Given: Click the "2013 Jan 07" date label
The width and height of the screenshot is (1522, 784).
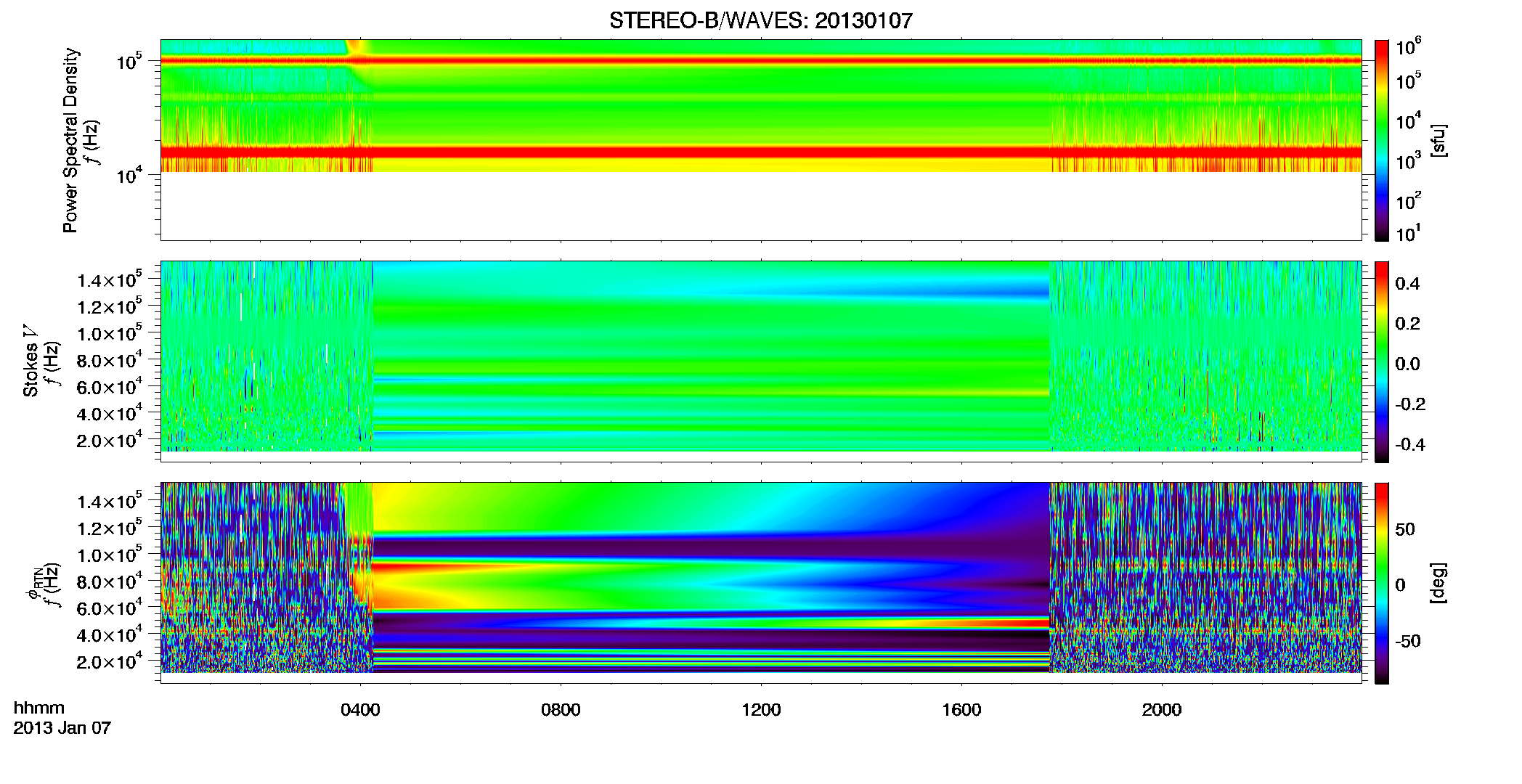Looking at the screenshot, I should point(62,728).
